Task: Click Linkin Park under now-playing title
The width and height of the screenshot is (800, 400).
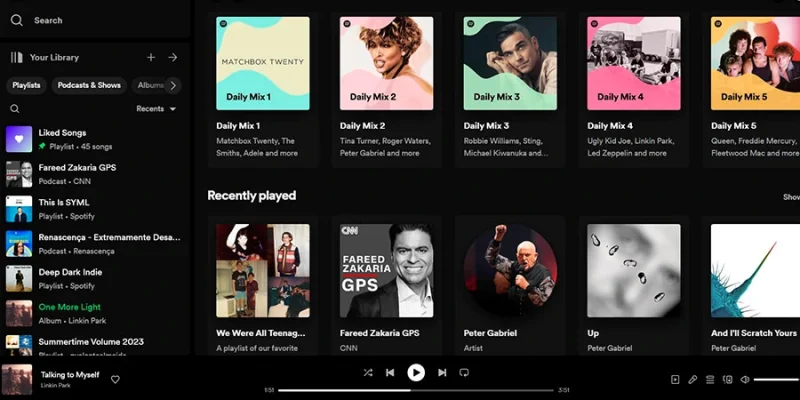Action: click(56, 385)
